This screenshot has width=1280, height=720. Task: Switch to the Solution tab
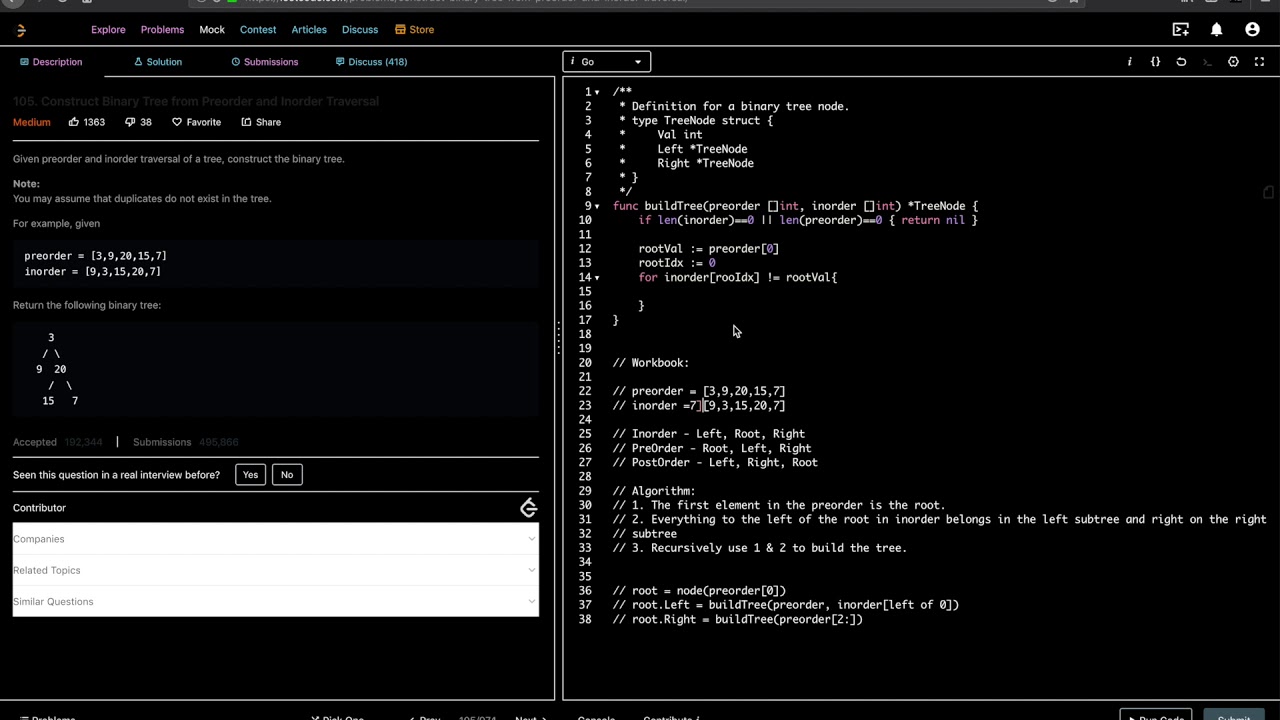[158, 62]
